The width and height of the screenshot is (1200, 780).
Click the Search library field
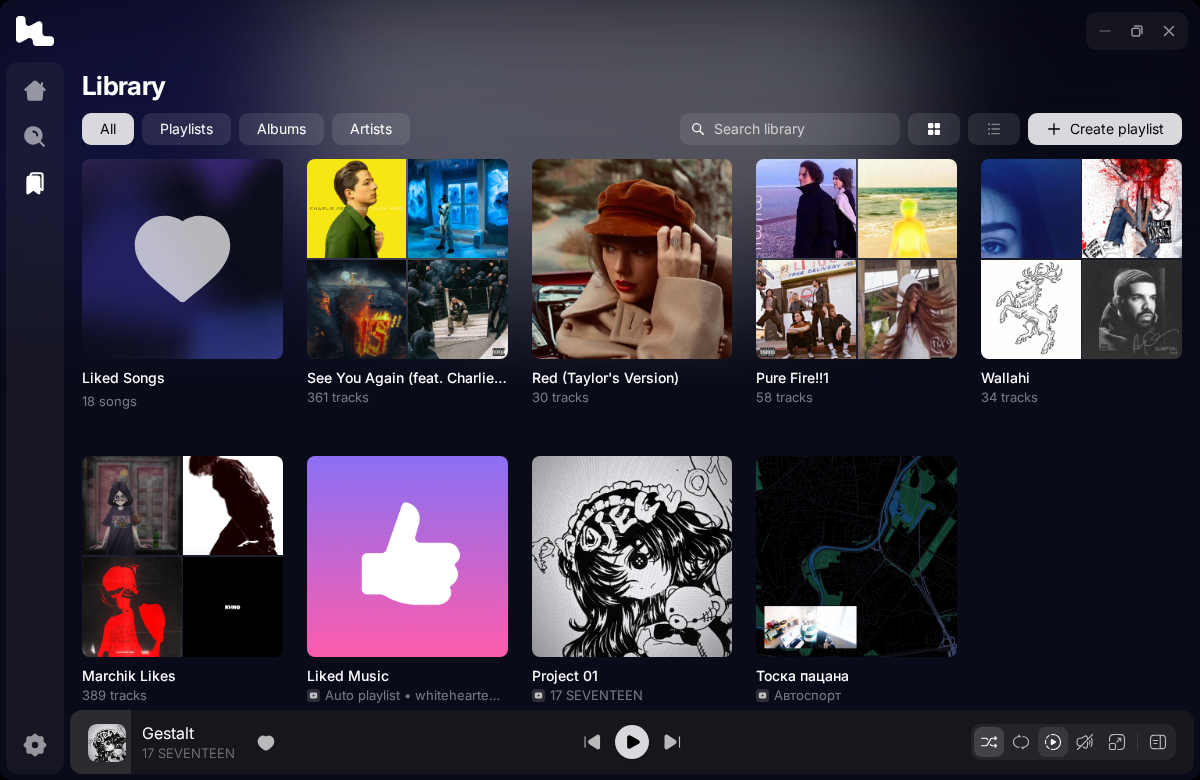pyautogui.click(x=790, y=129)
